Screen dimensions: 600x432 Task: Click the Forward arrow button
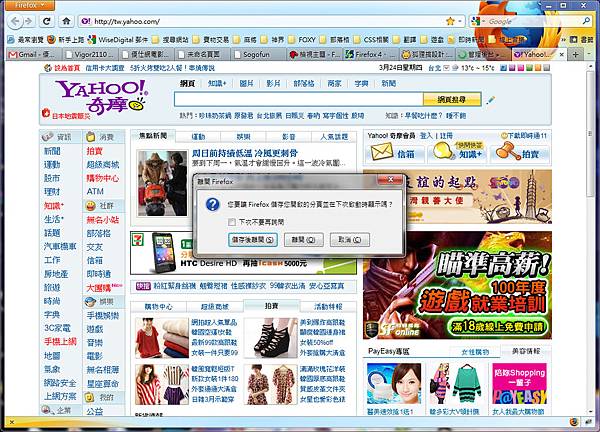pyautogui.click(x=28, y=21)
